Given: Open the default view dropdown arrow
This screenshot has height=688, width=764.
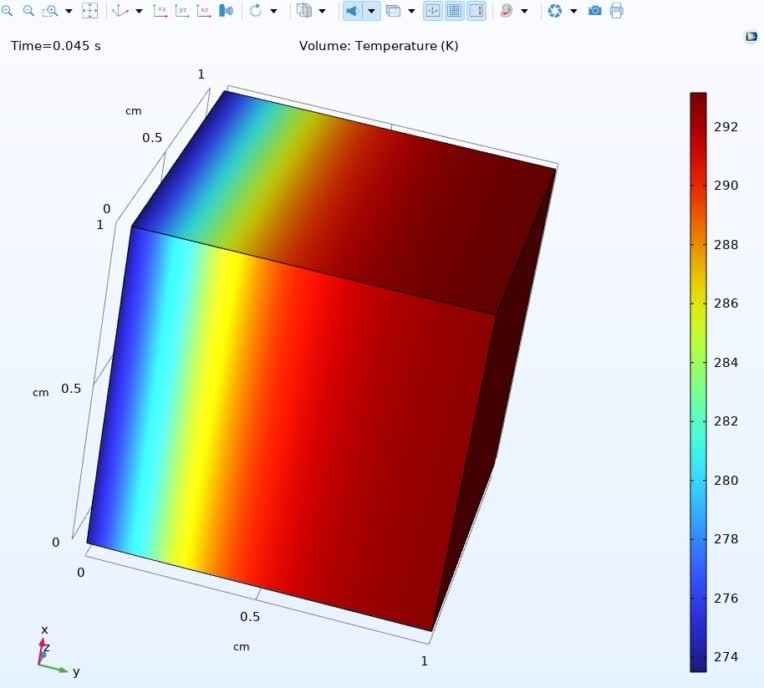Looking at the screenshot, I should pyautogui.click(x=139, y=11).
